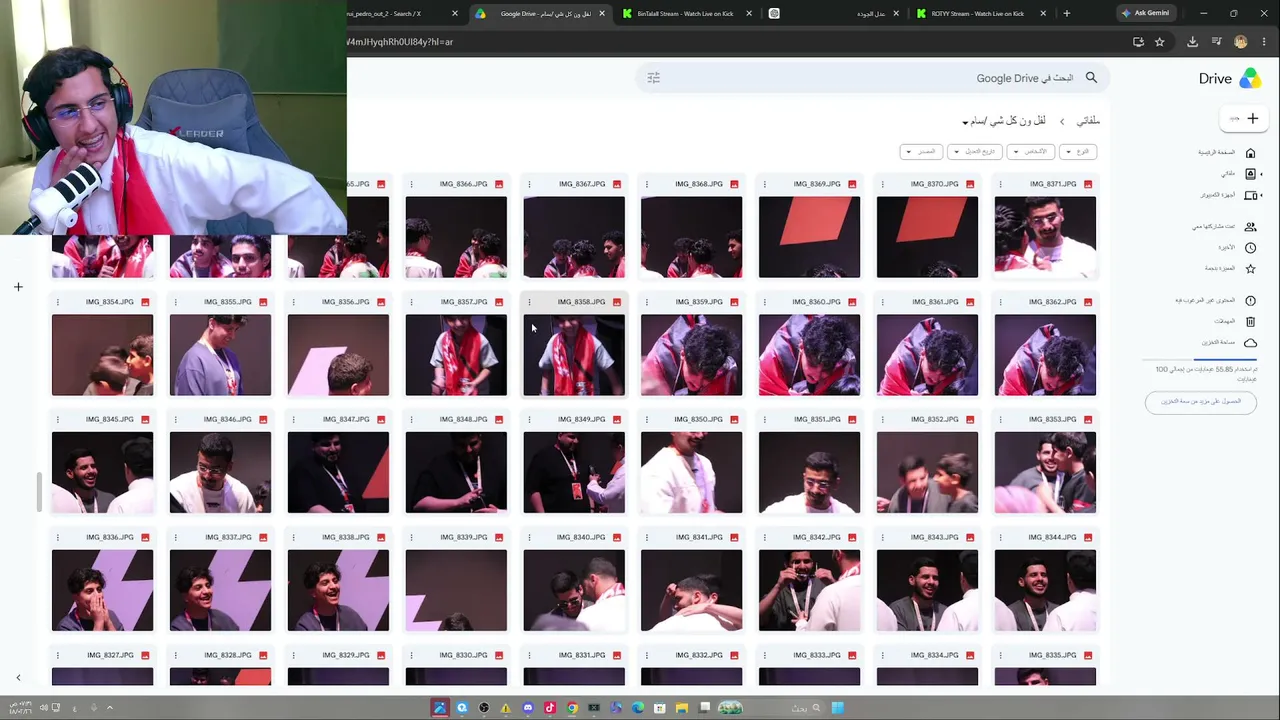Switch to ROTYY Stream Kick tab
This screenshot has width=1280, height=720.
[x=980, y=14]
